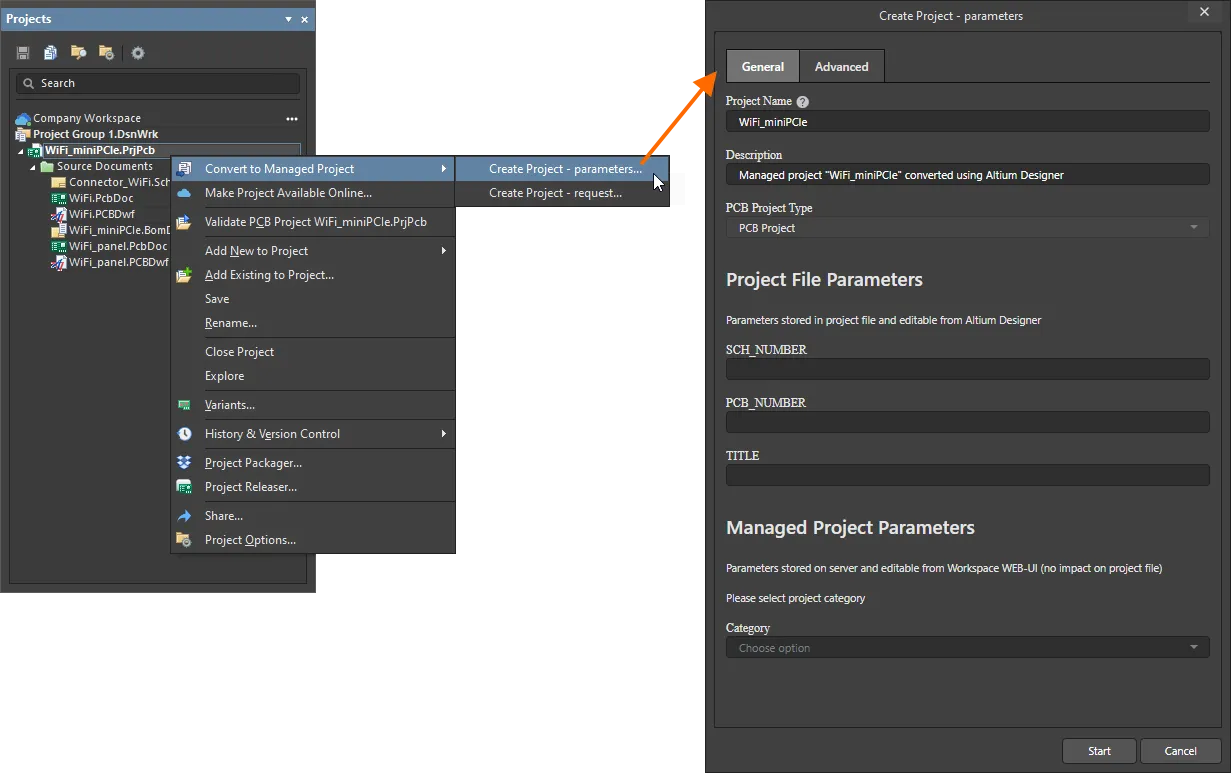Select Close Project
Screen dimensions: 1231x773
coord(313,352)
